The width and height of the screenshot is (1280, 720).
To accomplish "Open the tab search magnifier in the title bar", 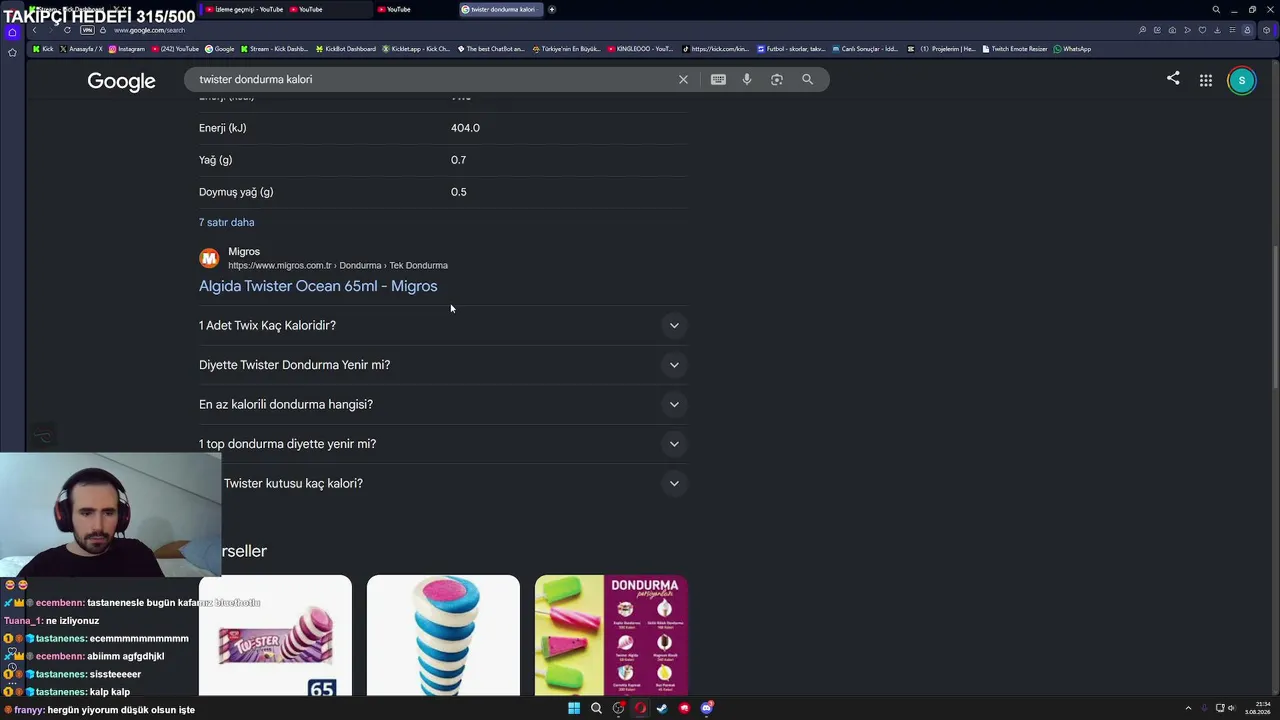I will tap(1216, 9).
